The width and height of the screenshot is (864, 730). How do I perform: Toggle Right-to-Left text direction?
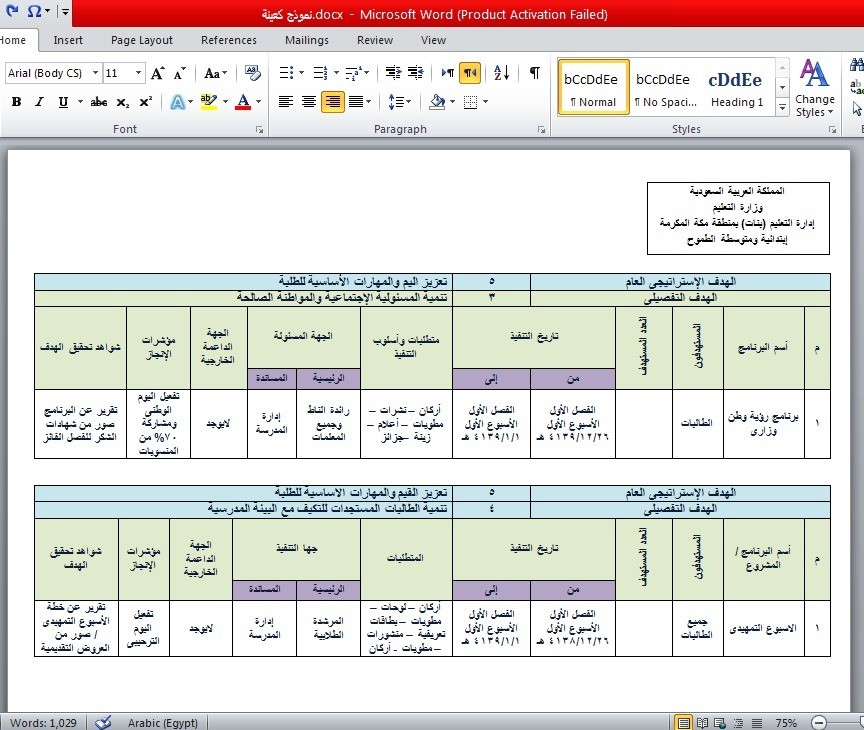[x=470, y=73]
